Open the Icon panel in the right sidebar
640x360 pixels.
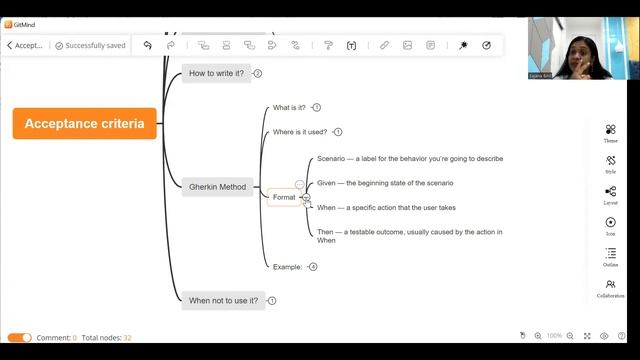pyautogui.click(x=611, y=227)
